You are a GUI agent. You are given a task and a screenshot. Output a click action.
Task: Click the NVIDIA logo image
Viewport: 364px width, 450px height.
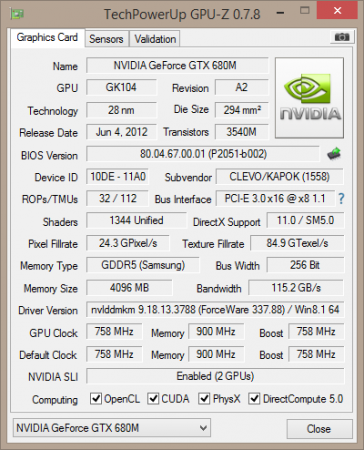[x=309, y=98]
